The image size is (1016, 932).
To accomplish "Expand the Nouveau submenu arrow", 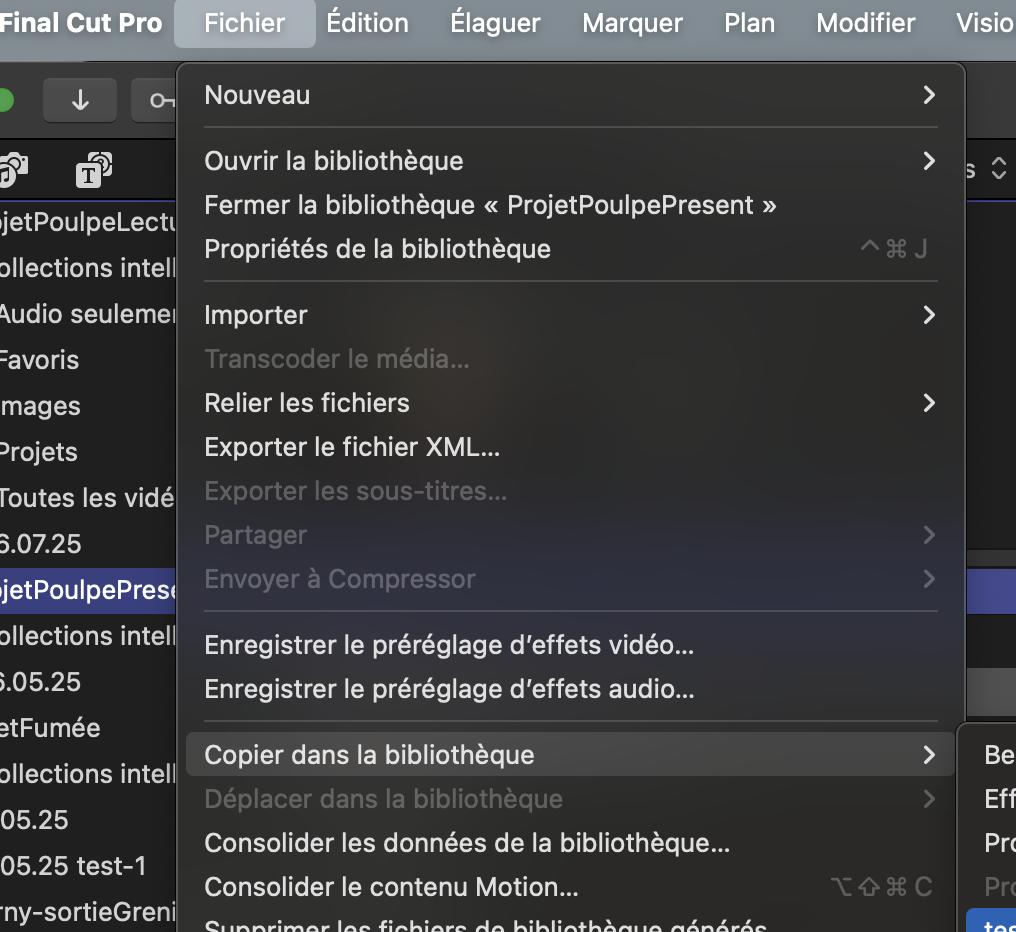I will [929, 95].
